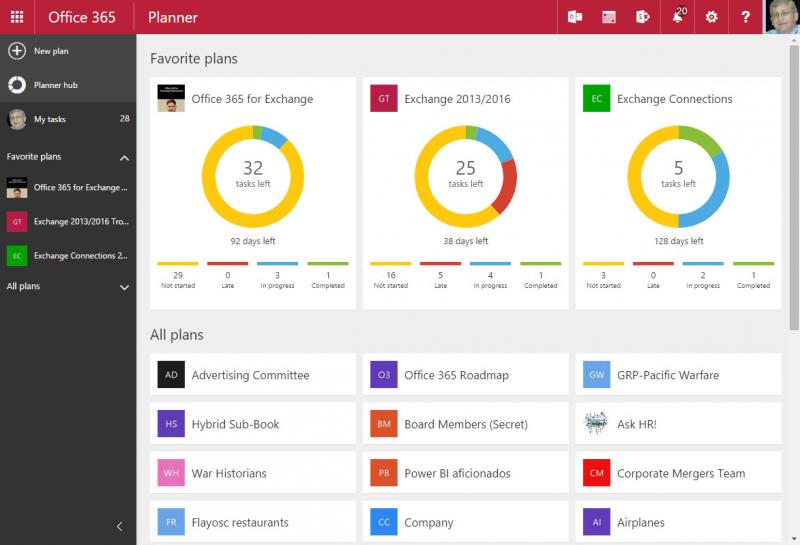
Task: Click the CM red plan icon
Action: coord(596,473)
